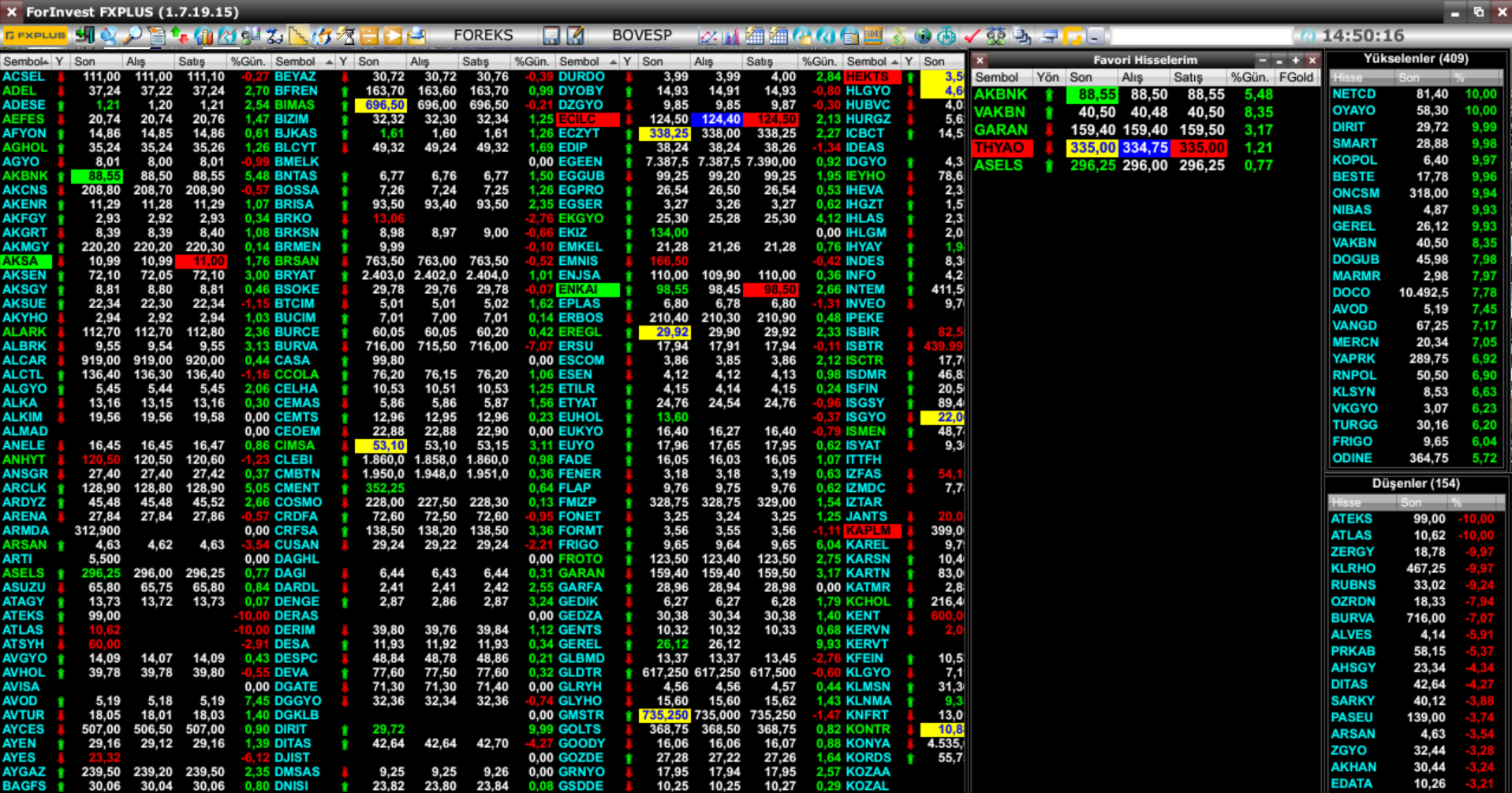Open the news document viewer icon
1512x793 pixels.
[x=158, y=35]
